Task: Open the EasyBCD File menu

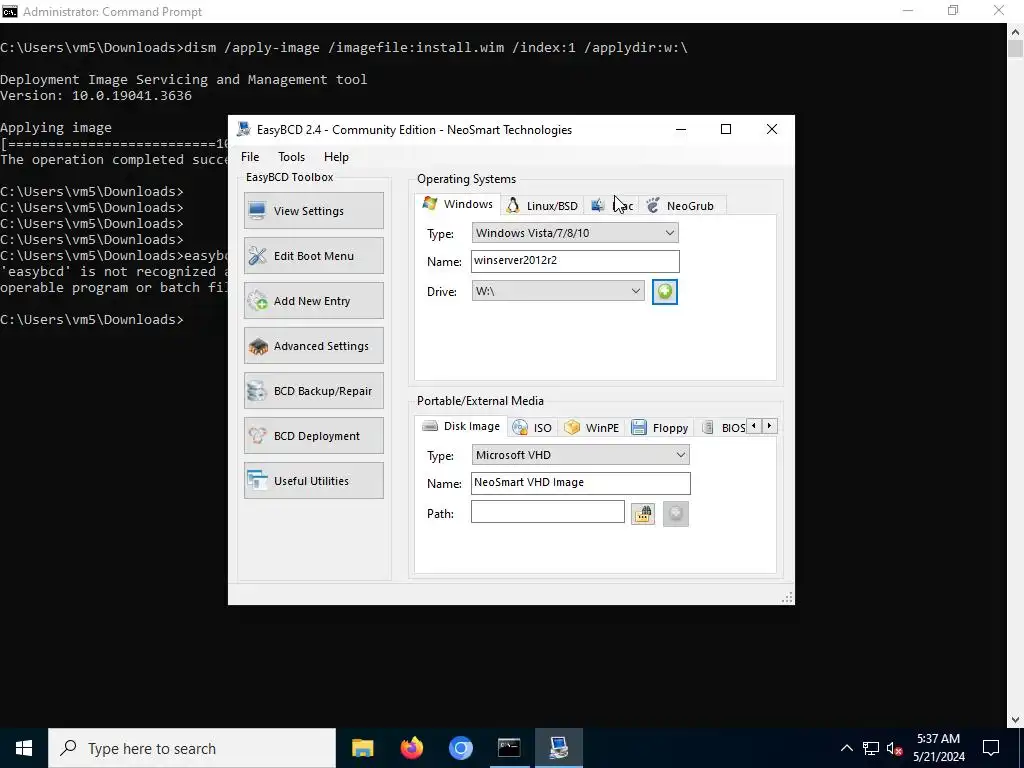Action: coord(249,157)
